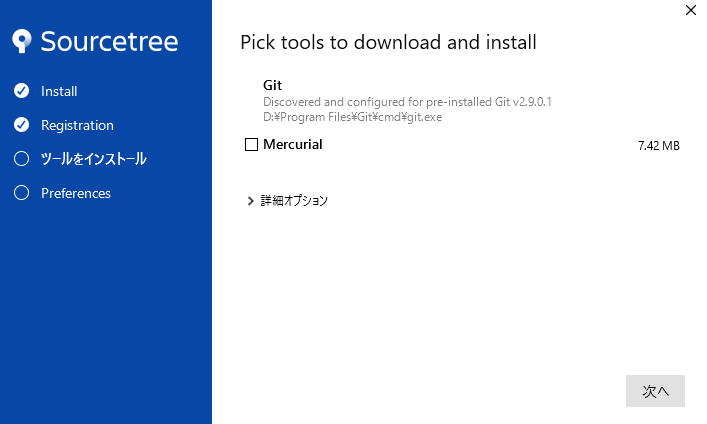Click the 7.42 MB size label
Screen dimensions: 707x424
[x=658, y=146]
